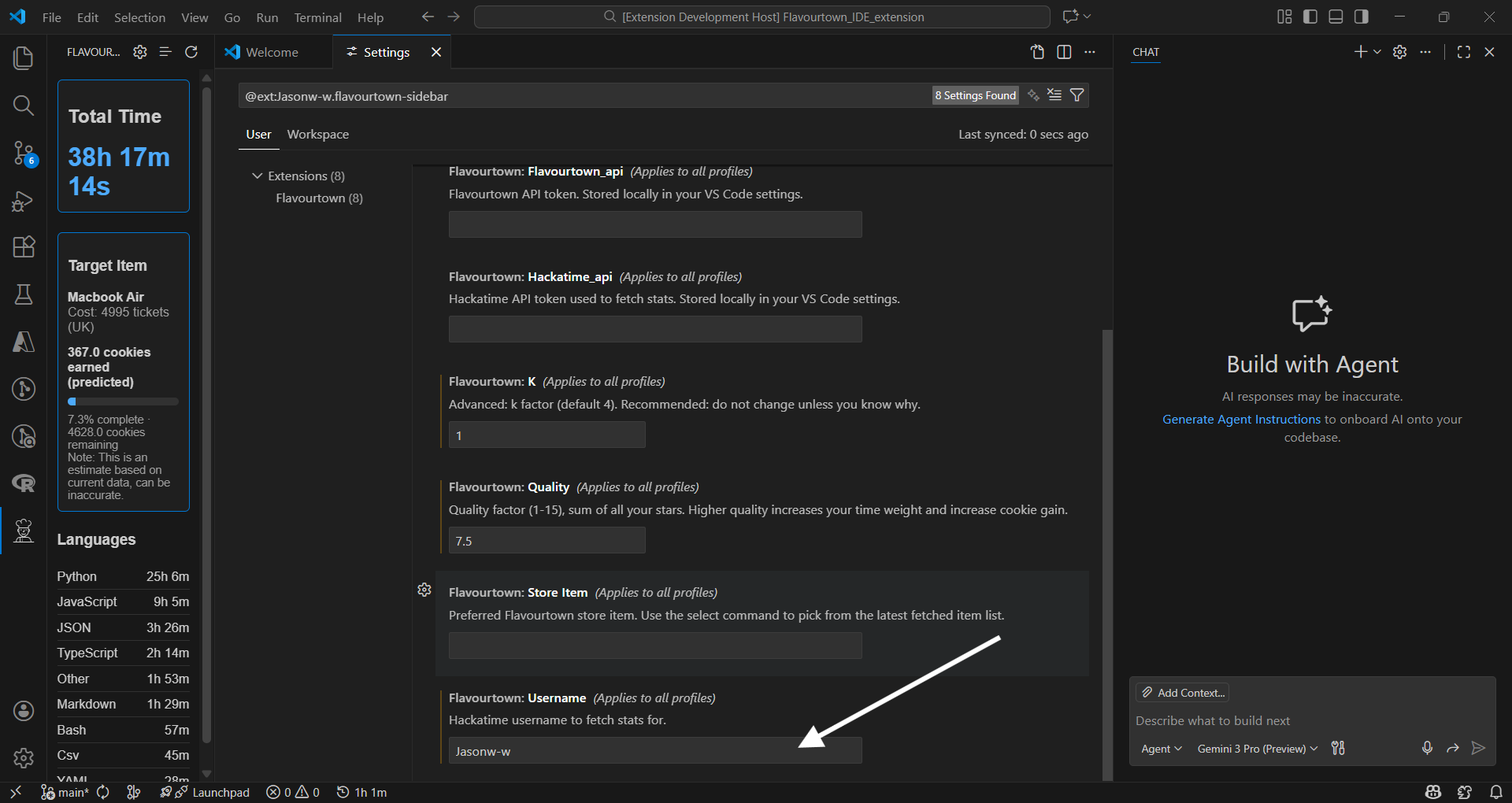Click Target Item progress bar

point(123,401)
